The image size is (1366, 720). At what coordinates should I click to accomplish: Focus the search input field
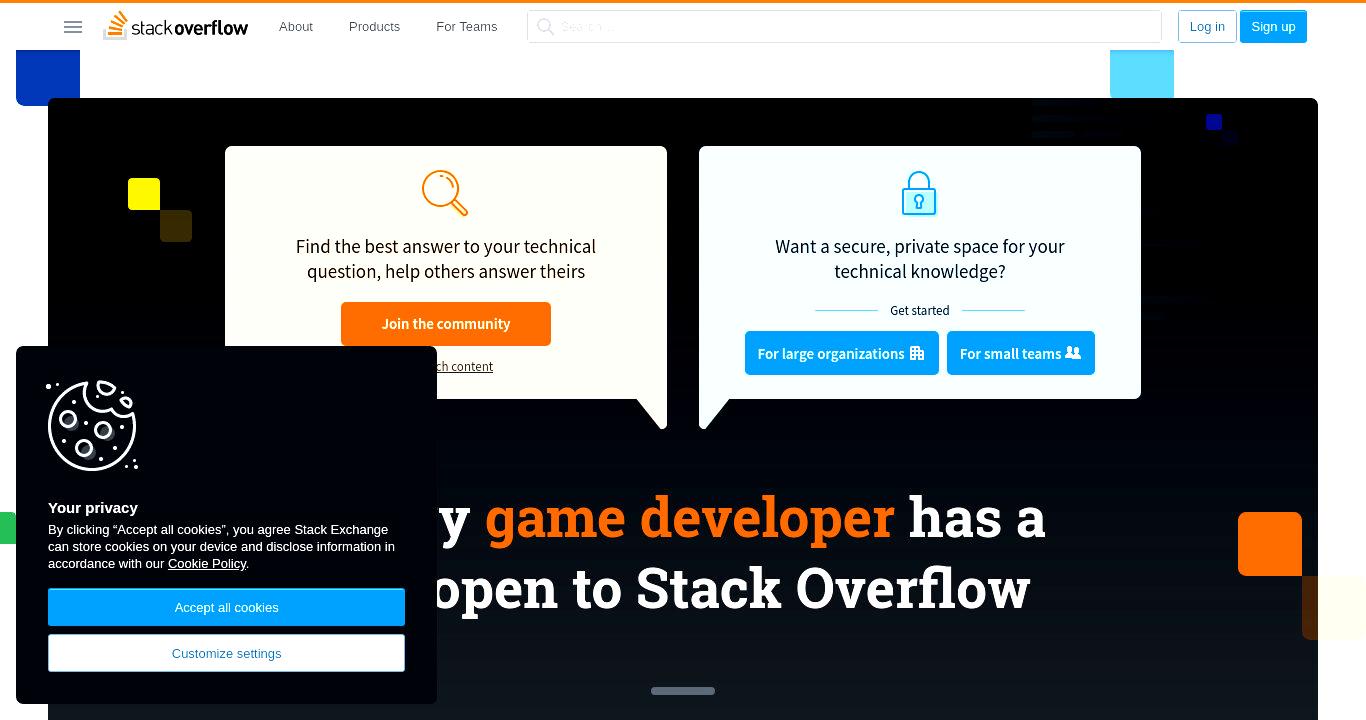[x=844, y=27]
